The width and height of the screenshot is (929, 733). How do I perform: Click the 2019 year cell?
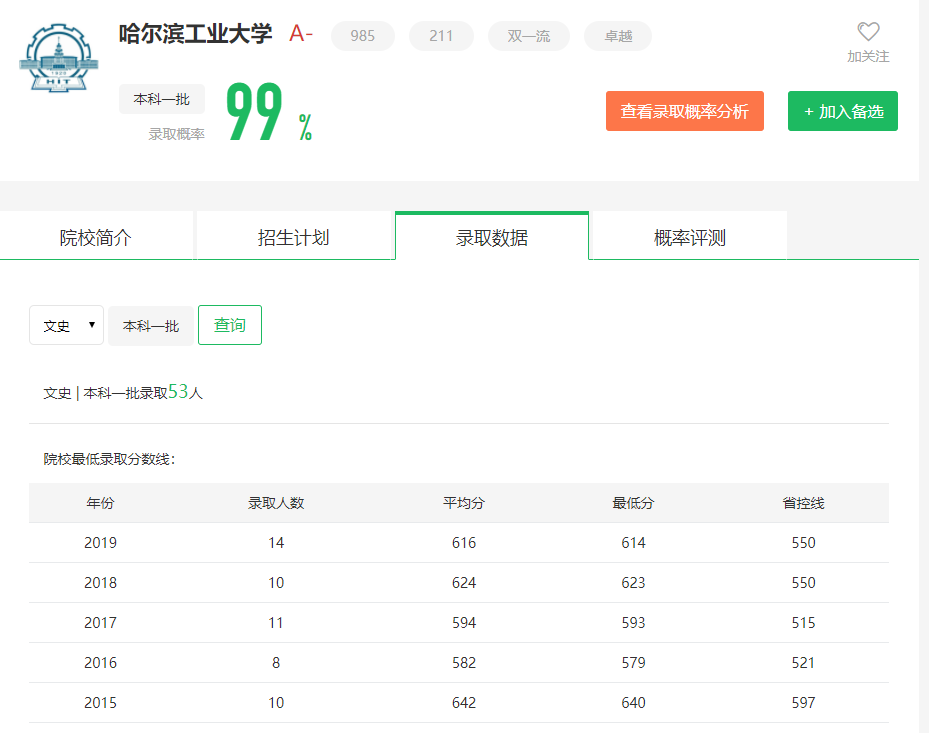[100, 543]
